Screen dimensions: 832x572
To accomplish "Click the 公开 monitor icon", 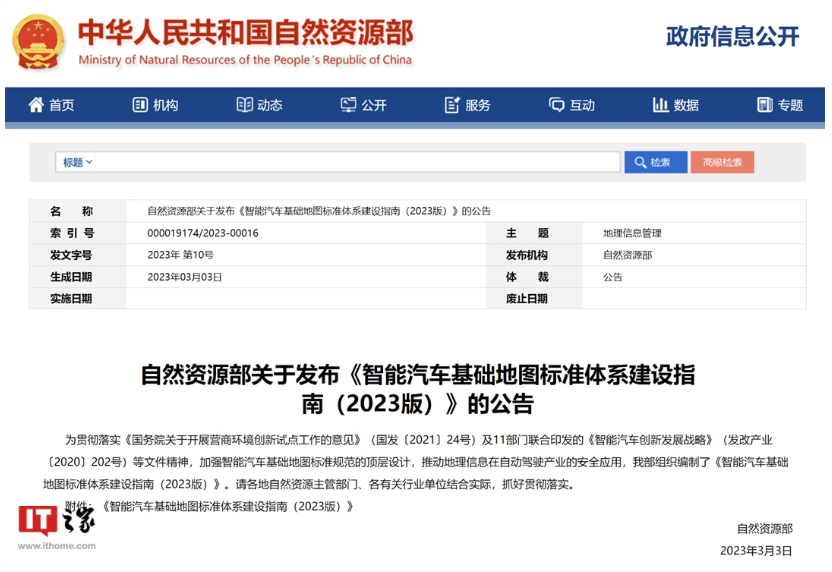I will (348, 105).
